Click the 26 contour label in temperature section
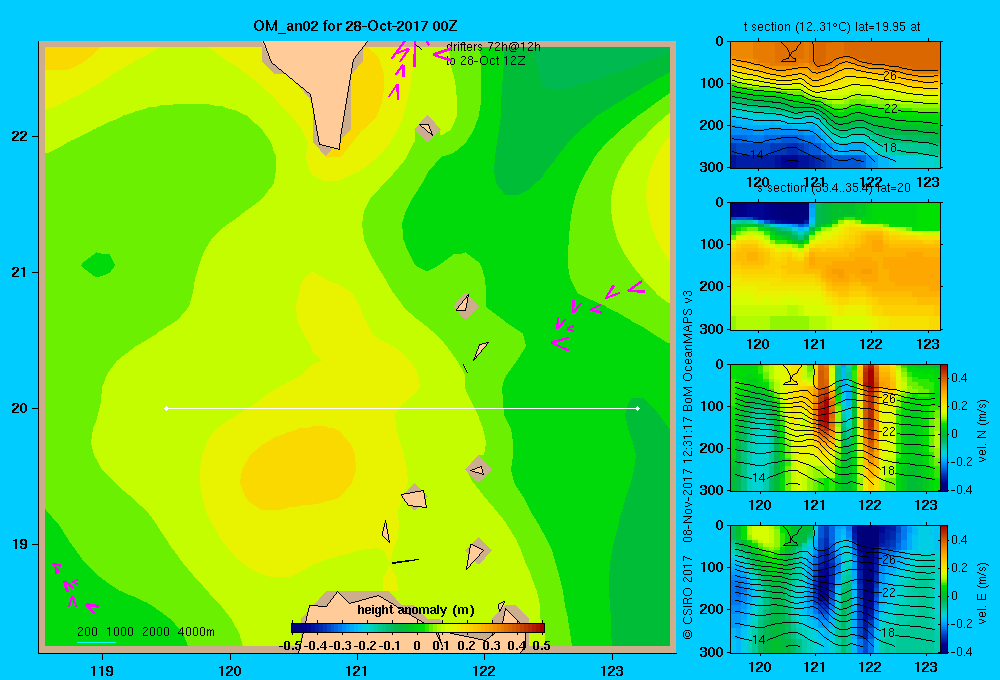 (x=890, y=76)
